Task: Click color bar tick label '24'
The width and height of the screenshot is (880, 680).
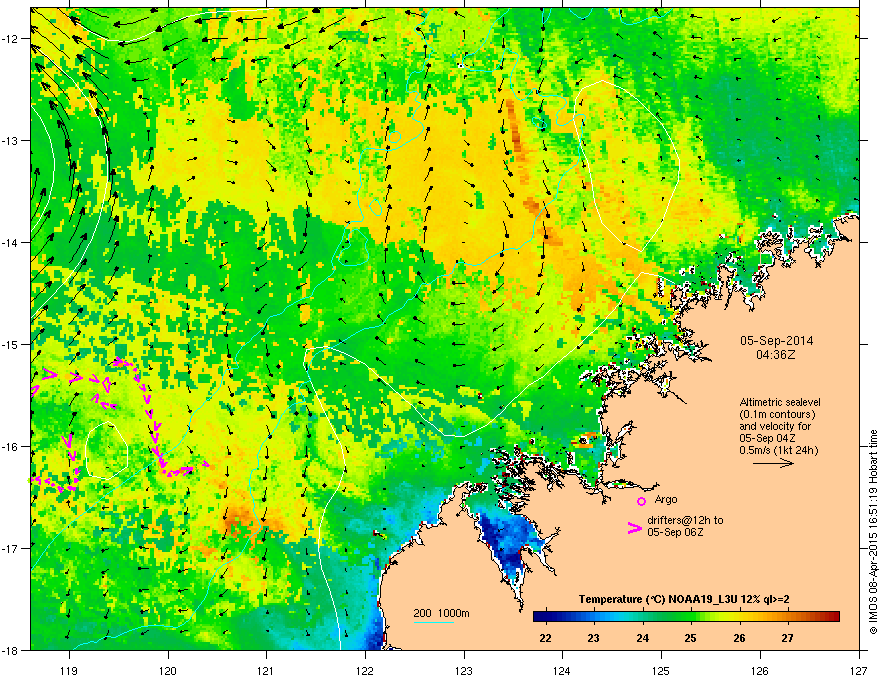Action: click(x=642, y=638)
